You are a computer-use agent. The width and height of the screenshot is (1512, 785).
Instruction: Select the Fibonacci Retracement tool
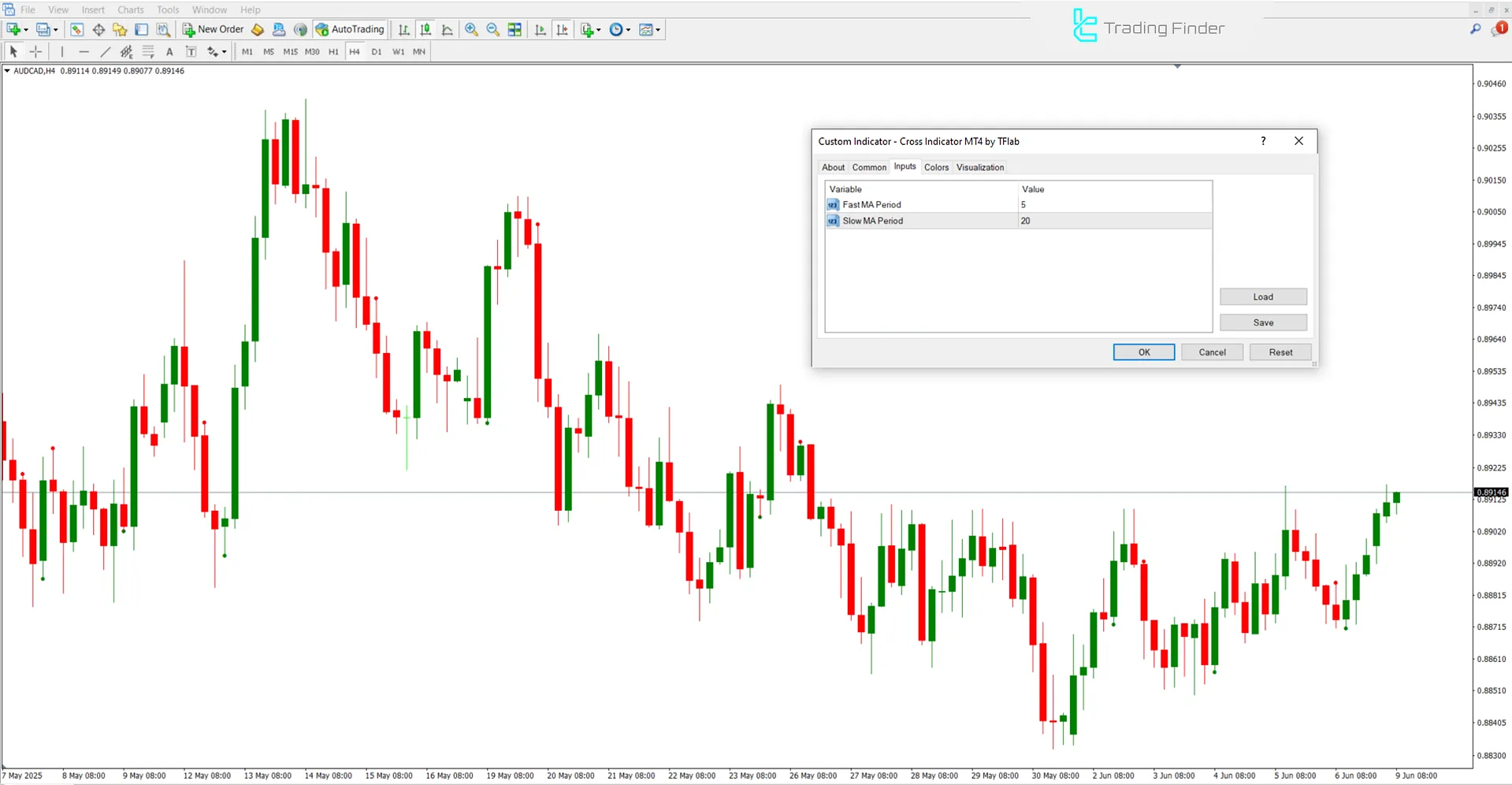[x=148, y=51]
